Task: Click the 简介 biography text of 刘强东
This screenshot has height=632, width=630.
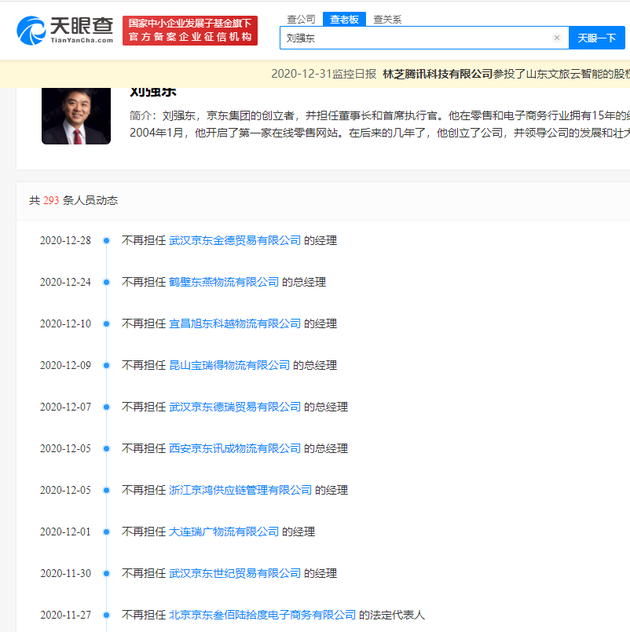Action: click(x=379, y=124)
